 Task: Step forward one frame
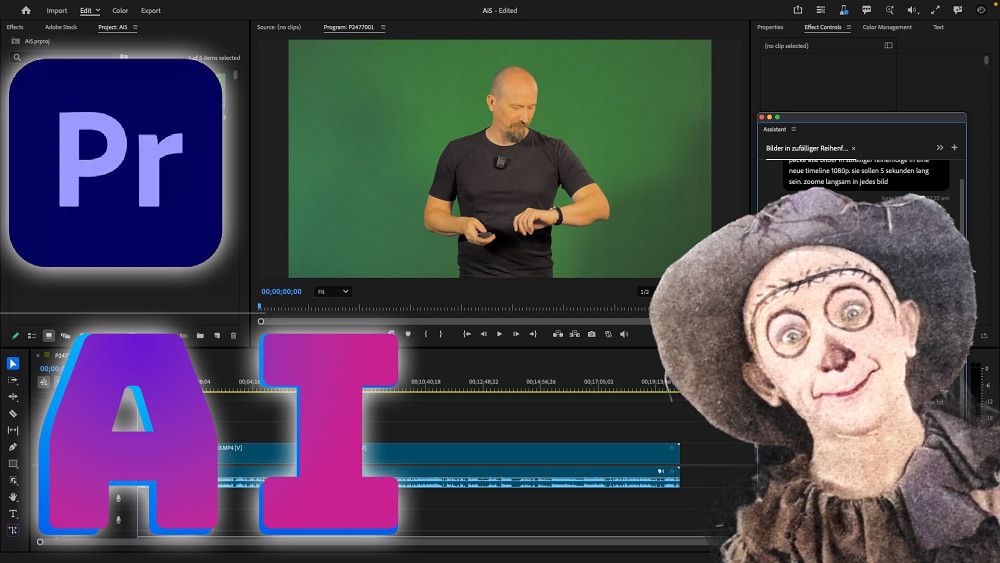[x=516, y=334]
